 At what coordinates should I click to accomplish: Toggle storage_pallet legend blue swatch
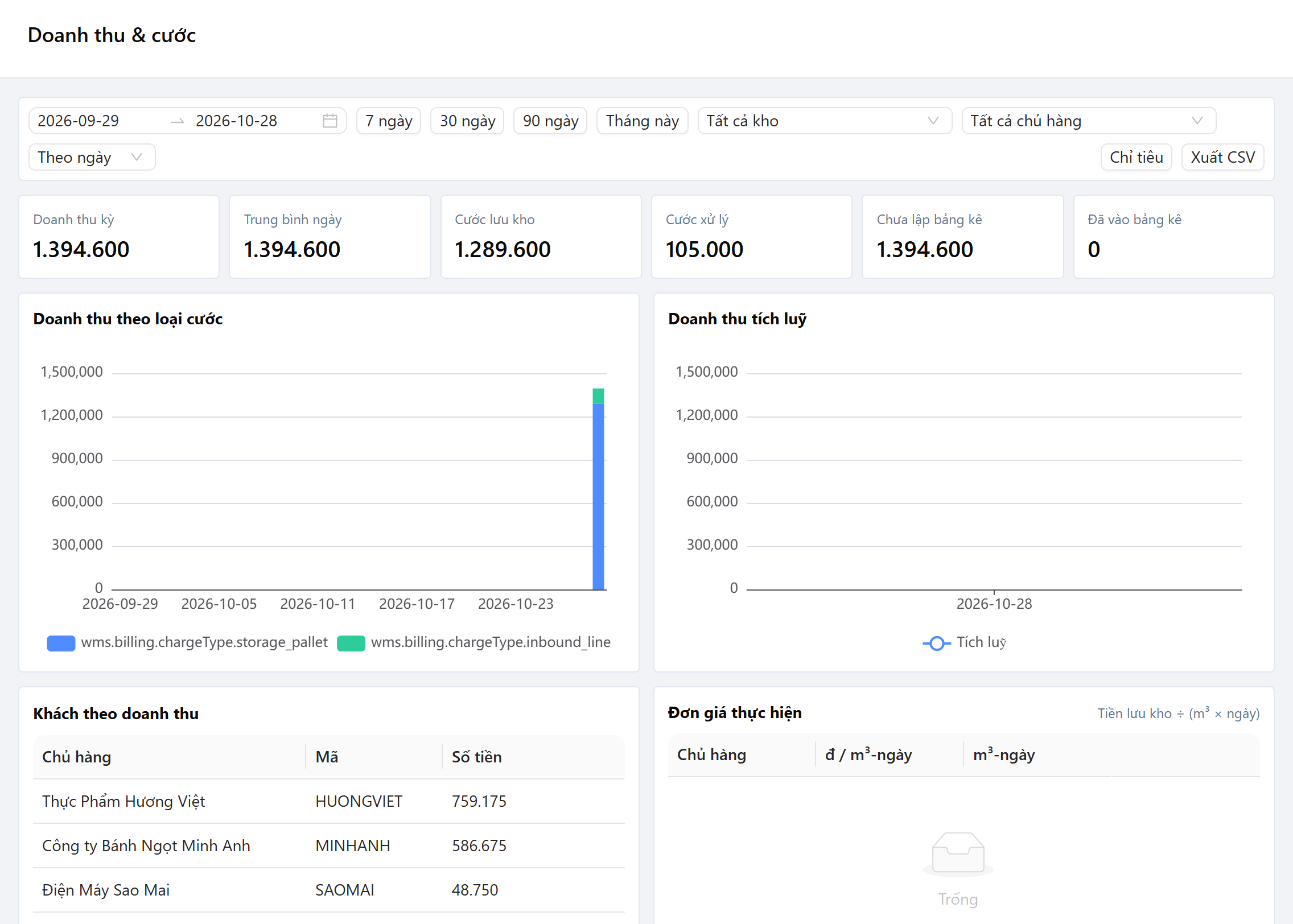(x=61, y=643)
